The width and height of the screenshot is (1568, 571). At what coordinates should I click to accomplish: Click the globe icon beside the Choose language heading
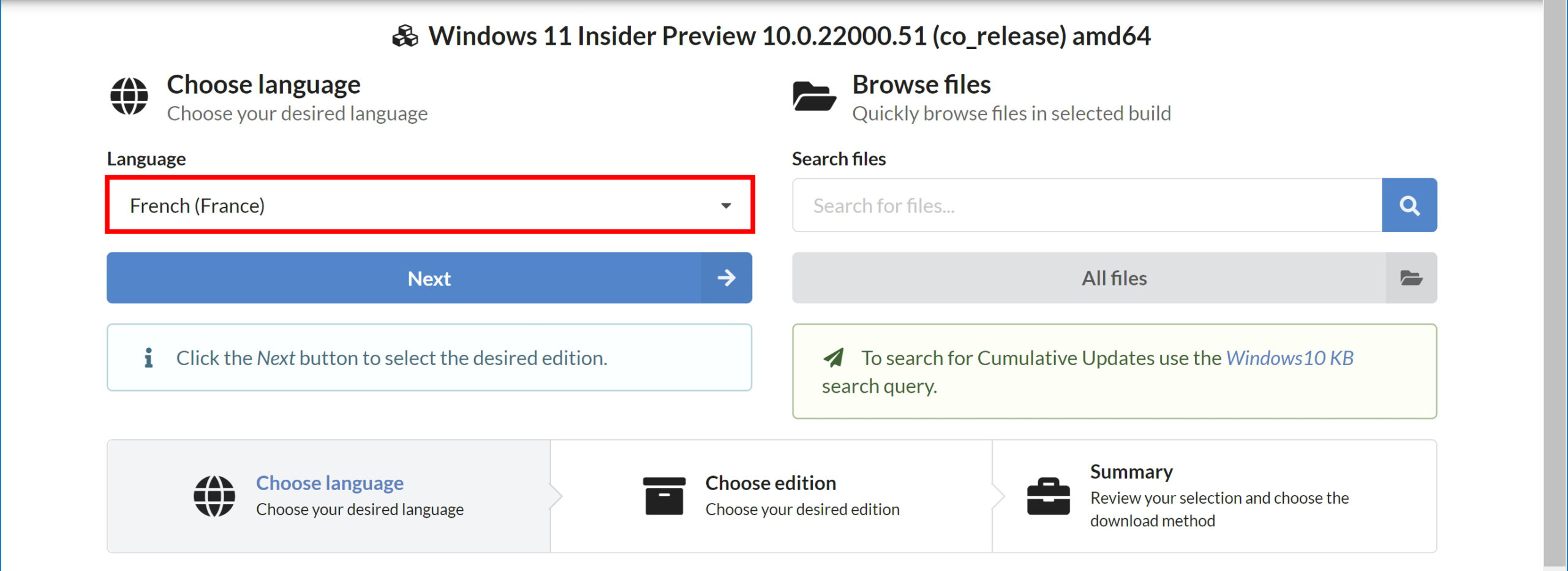(x=129, y=96)
